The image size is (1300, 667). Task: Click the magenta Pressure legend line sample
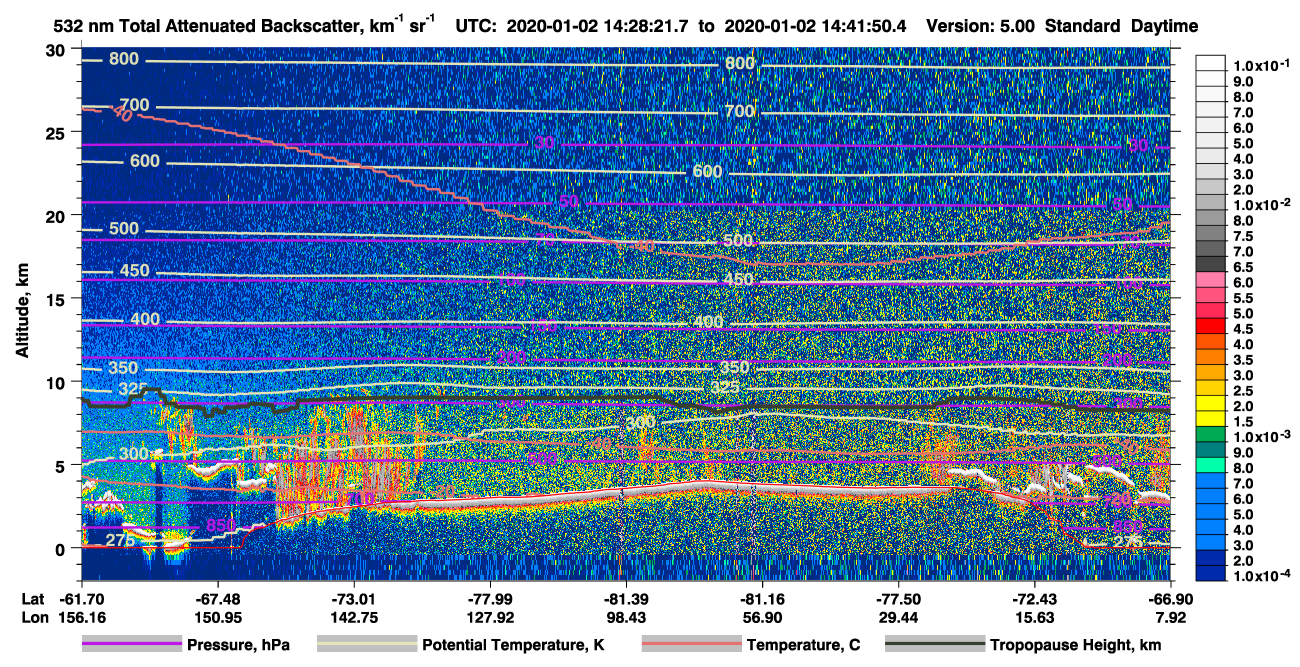click(132, 645)
